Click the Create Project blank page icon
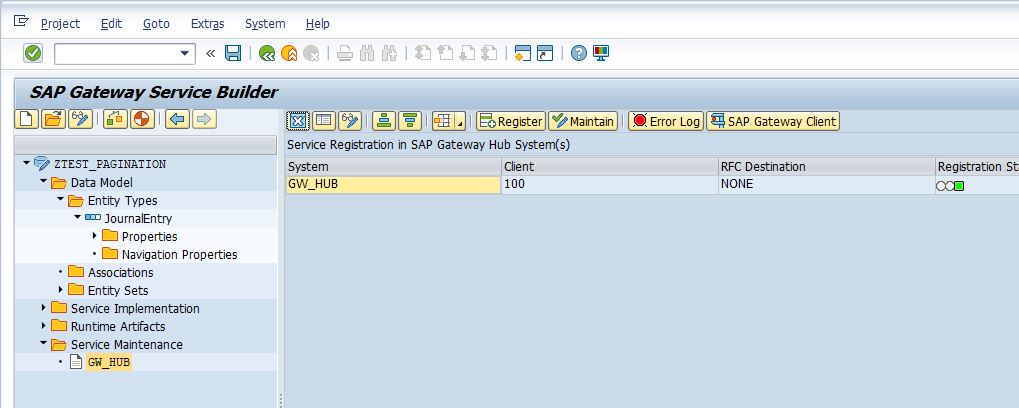 coord(27,120)
